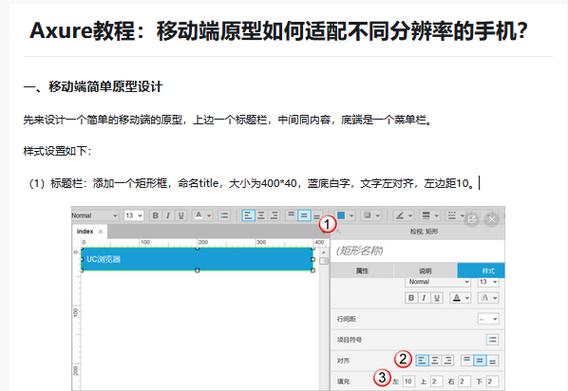Click Italic in the style panel
Viewport: 568px width, 391px height.
[423, 298]
